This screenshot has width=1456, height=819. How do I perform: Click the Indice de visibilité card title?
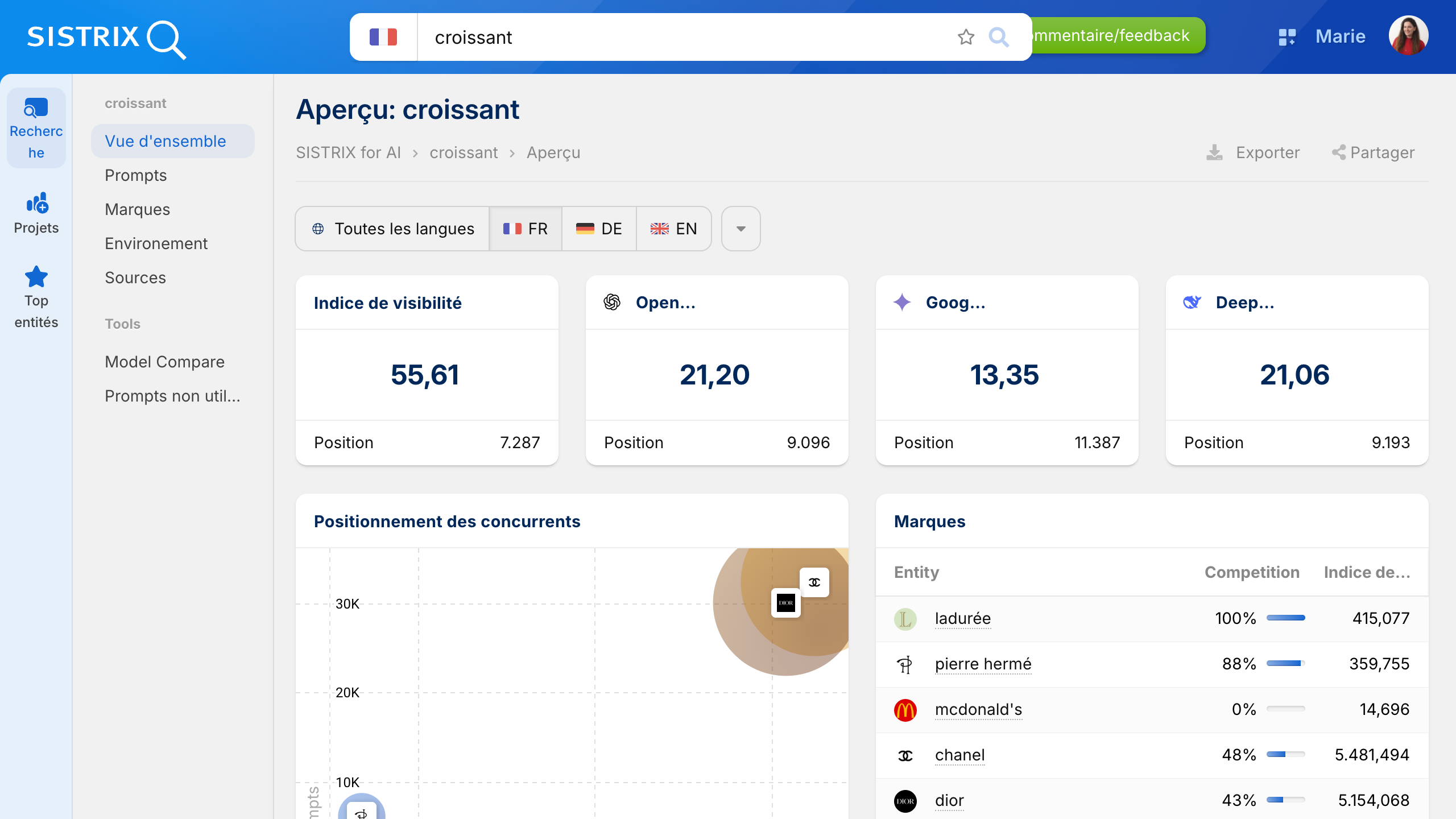tap(387, 303)
